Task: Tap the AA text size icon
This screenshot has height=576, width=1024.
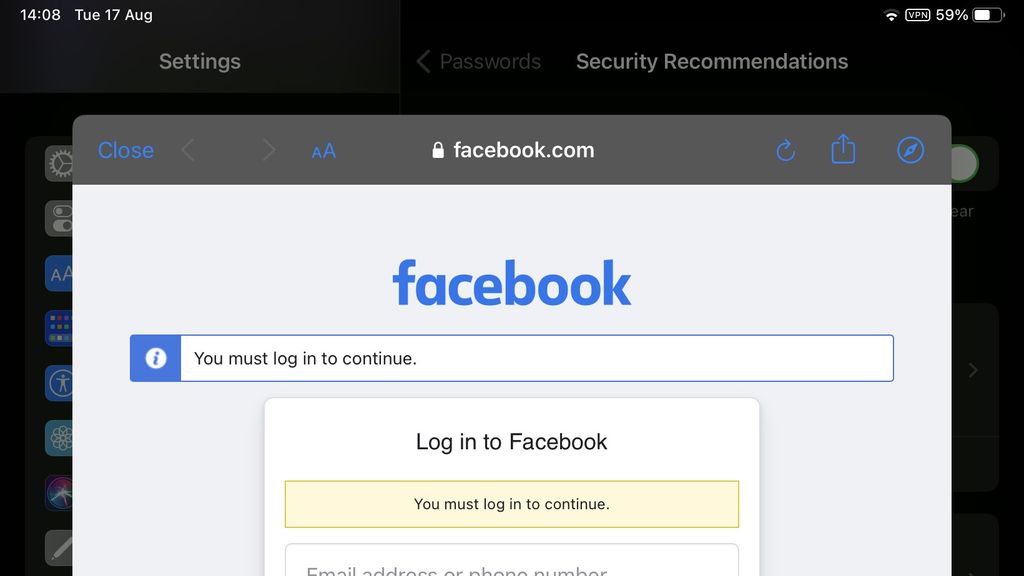Action: click(322, 150)
